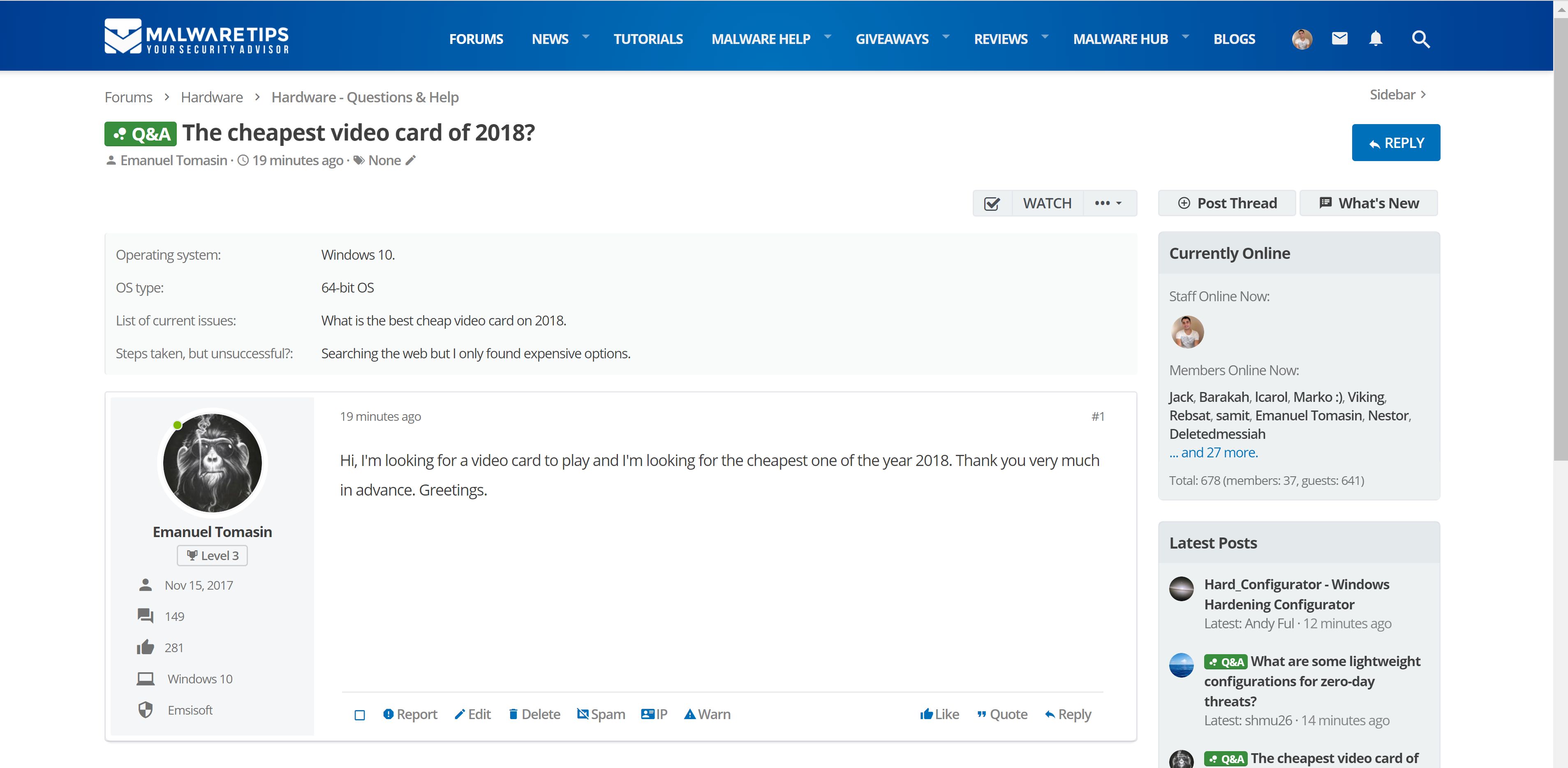Like the post with thumbs-up icon
This screenshot has height=768, width=1568.
(x=926, y=714)
